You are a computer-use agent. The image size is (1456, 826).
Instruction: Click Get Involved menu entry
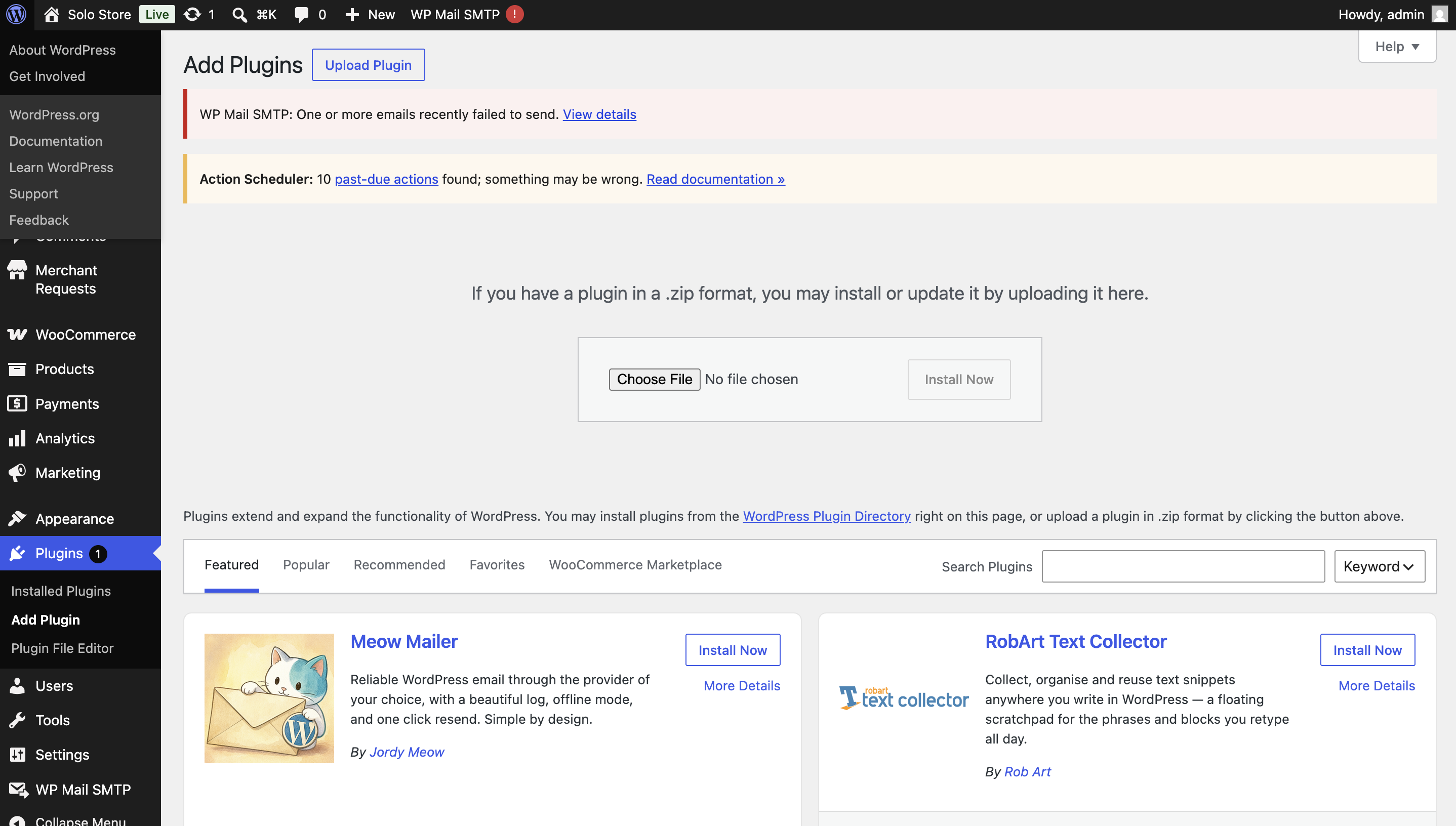pos(47,76)
